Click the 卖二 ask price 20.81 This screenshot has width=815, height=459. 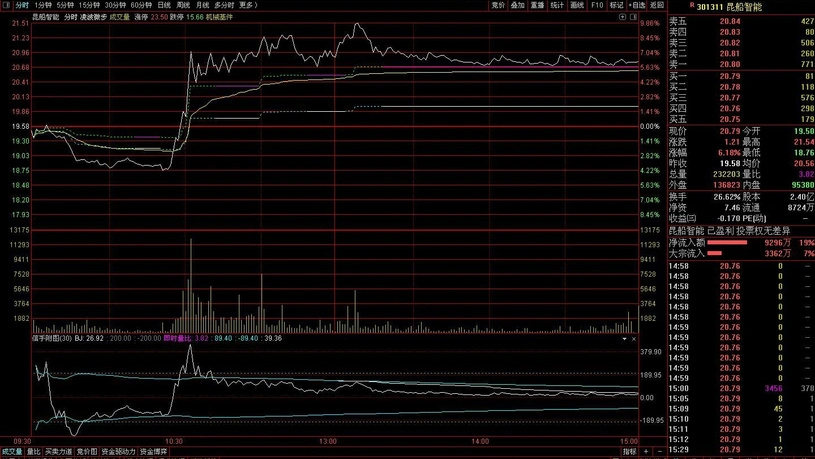(x=730, y=54)
